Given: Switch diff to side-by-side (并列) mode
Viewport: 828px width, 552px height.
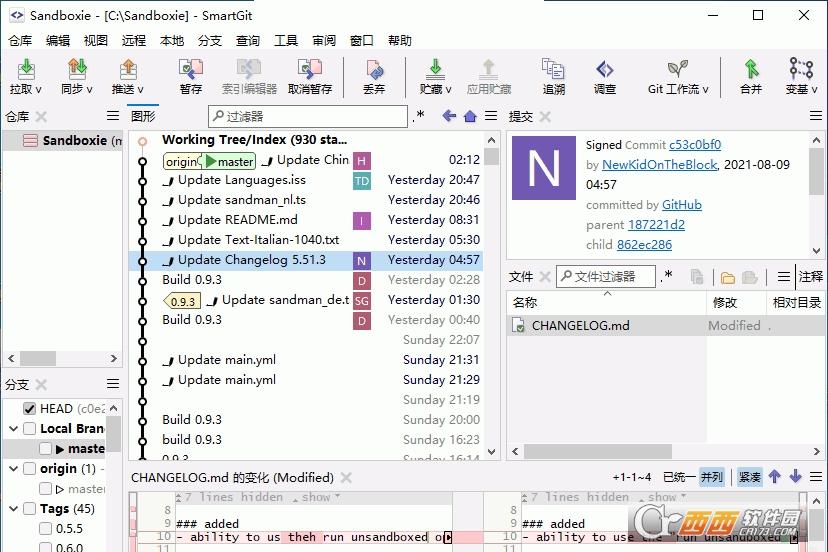Looking at the screenshot, I should (712, 477).
